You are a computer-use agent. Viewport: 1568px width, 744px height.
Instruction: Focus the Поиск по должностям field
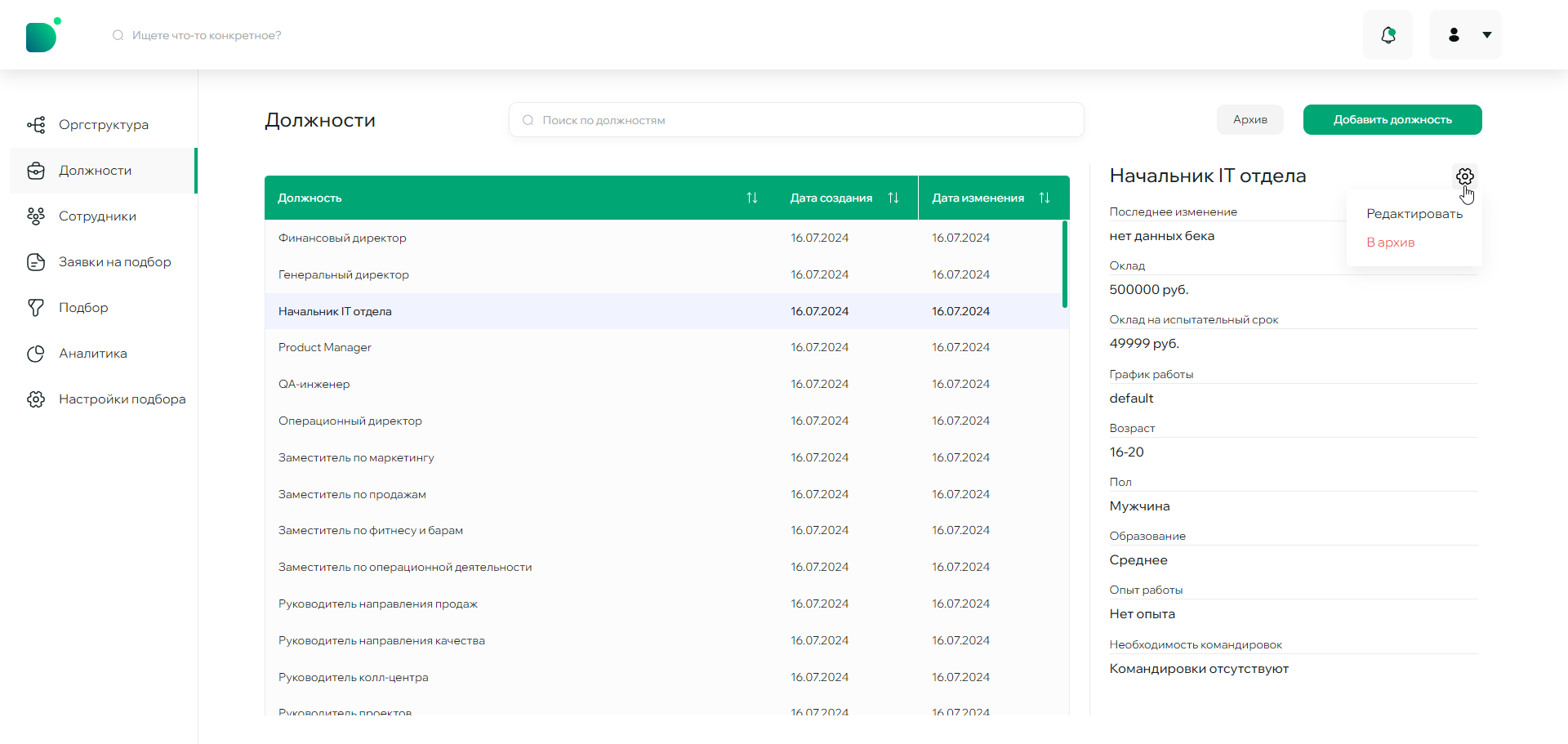(796, 120)
